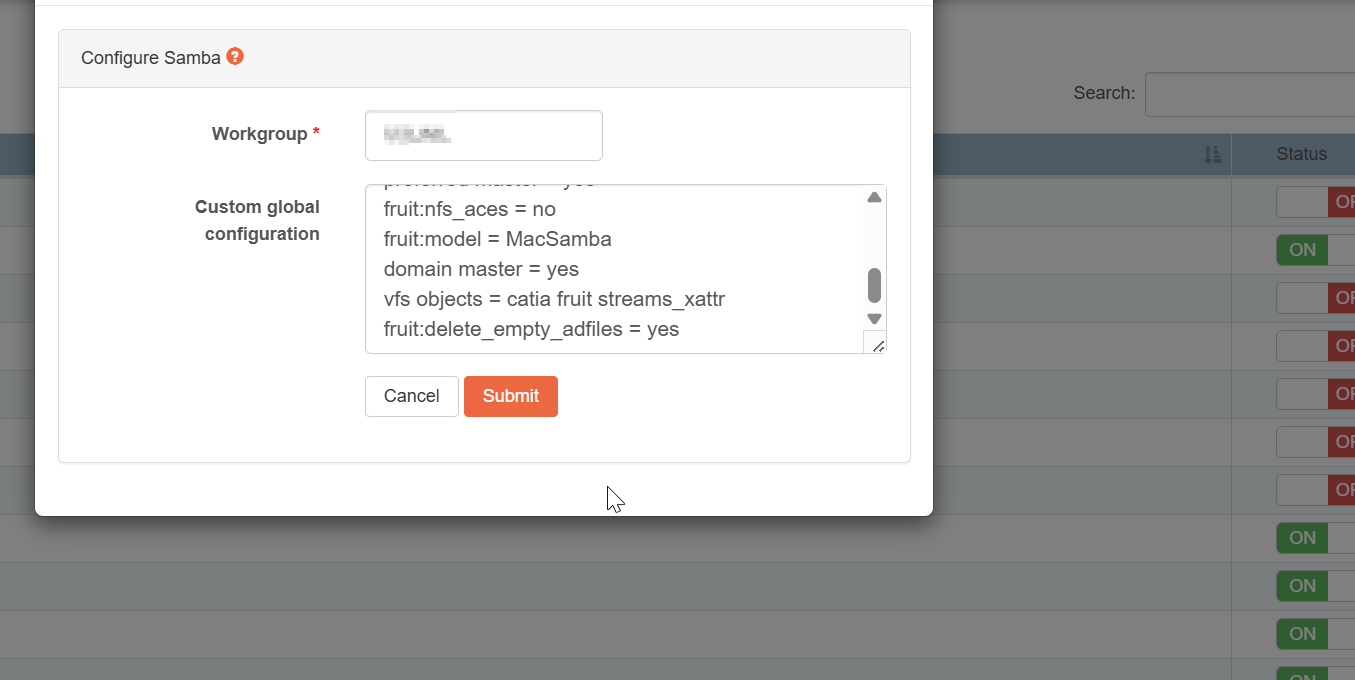Screen dimensions: 1355x680
Task: Toggle the fourth row's OFF status switch
Action: (1315, 346)
